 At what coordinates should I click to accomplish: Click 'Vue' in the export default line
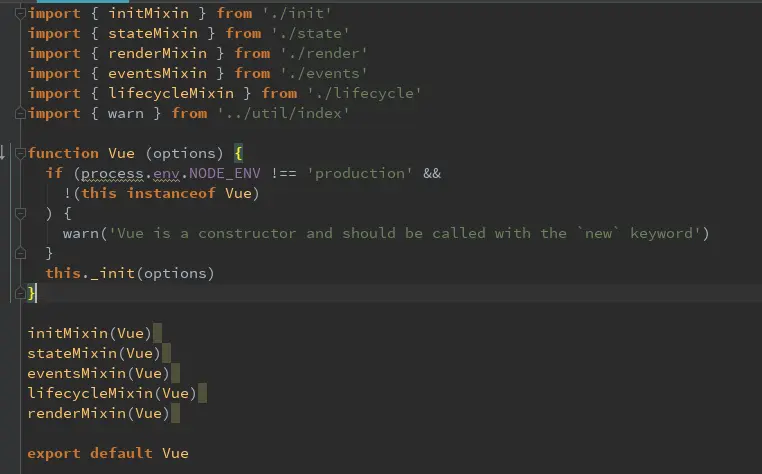(x=175, y=453)
